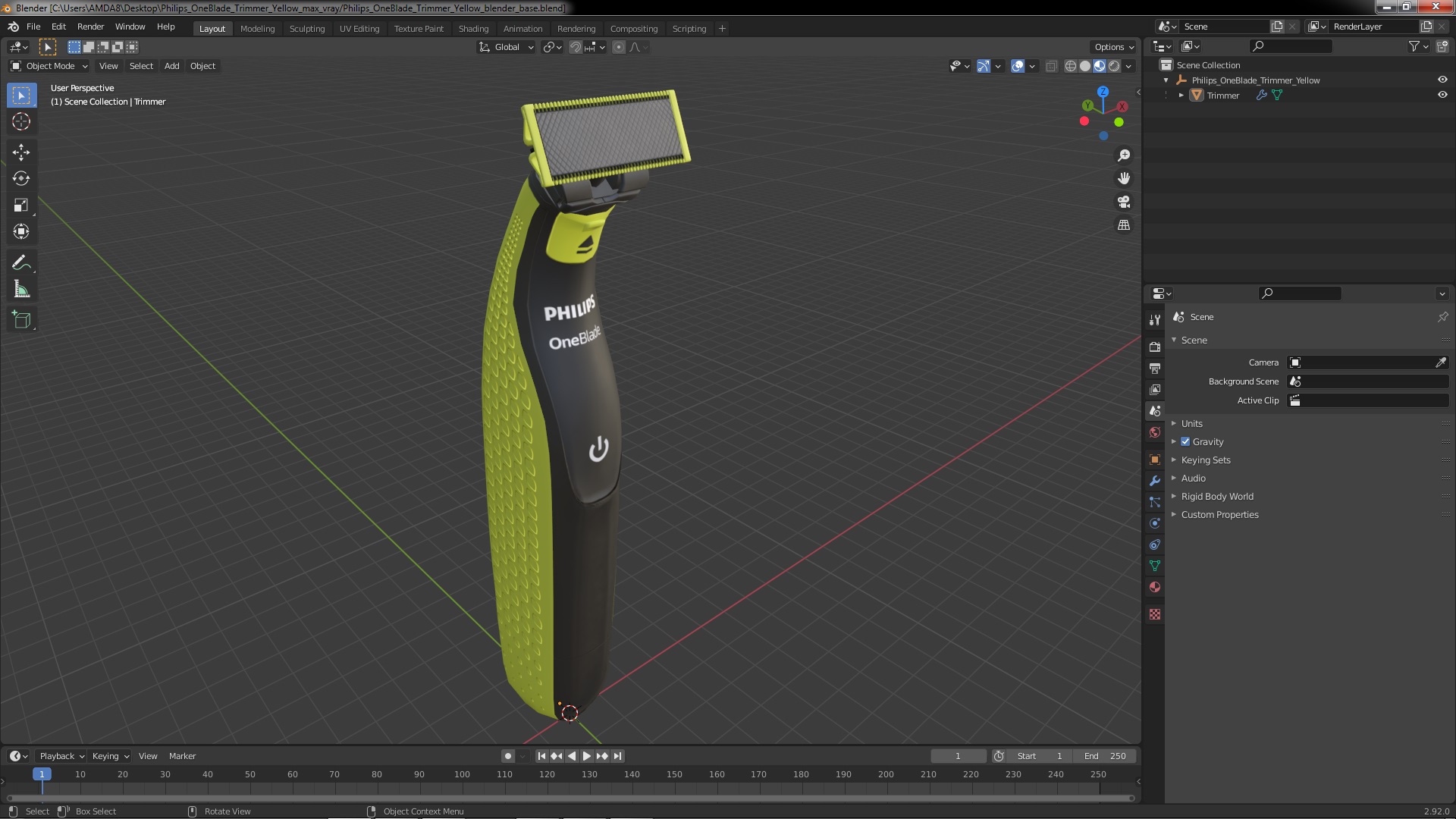Expand the Rigid Body World panel

(1216, 497)
